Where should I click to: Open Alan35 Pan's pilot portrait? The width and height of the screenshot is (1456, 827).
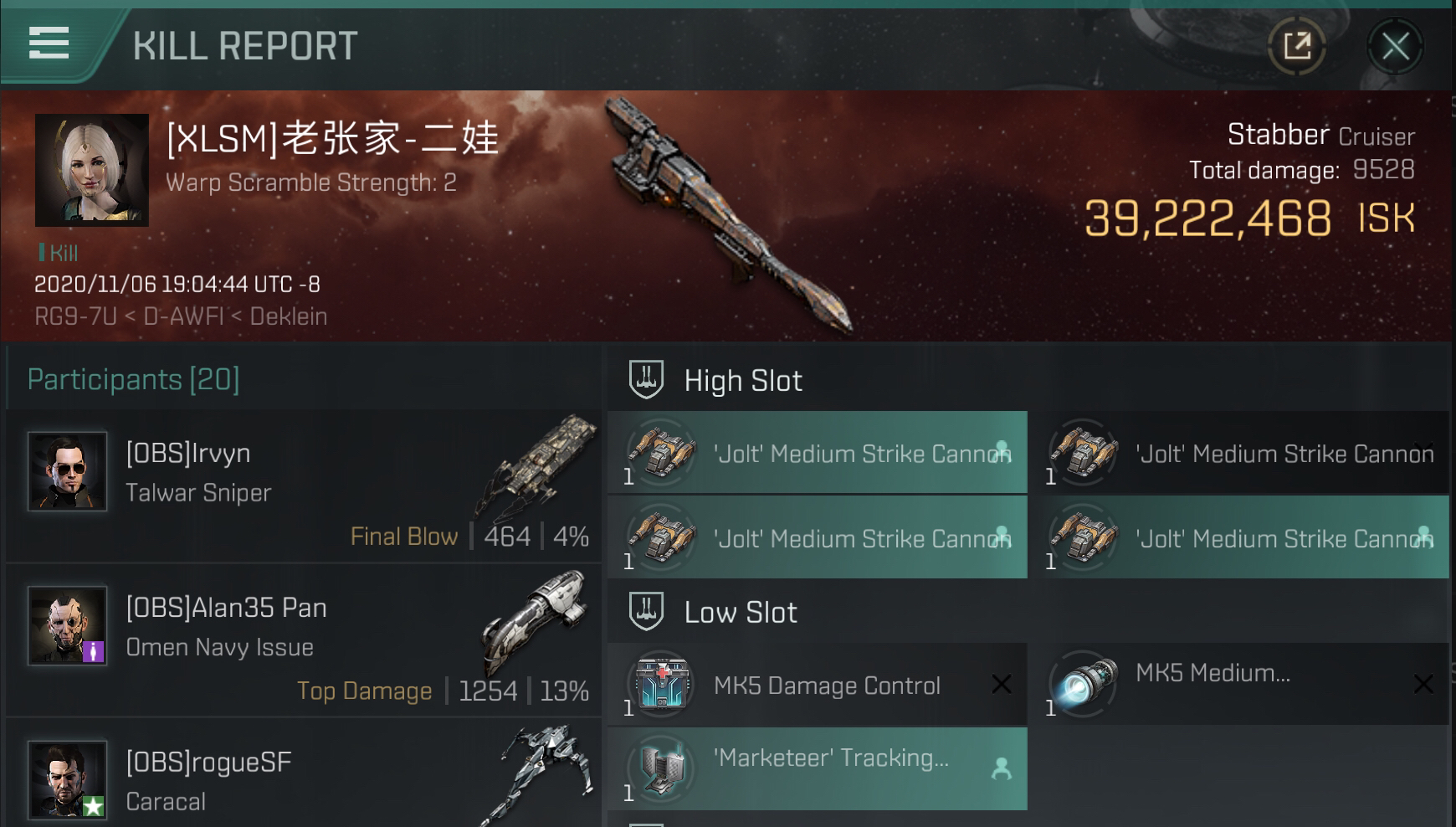(67, 625)
